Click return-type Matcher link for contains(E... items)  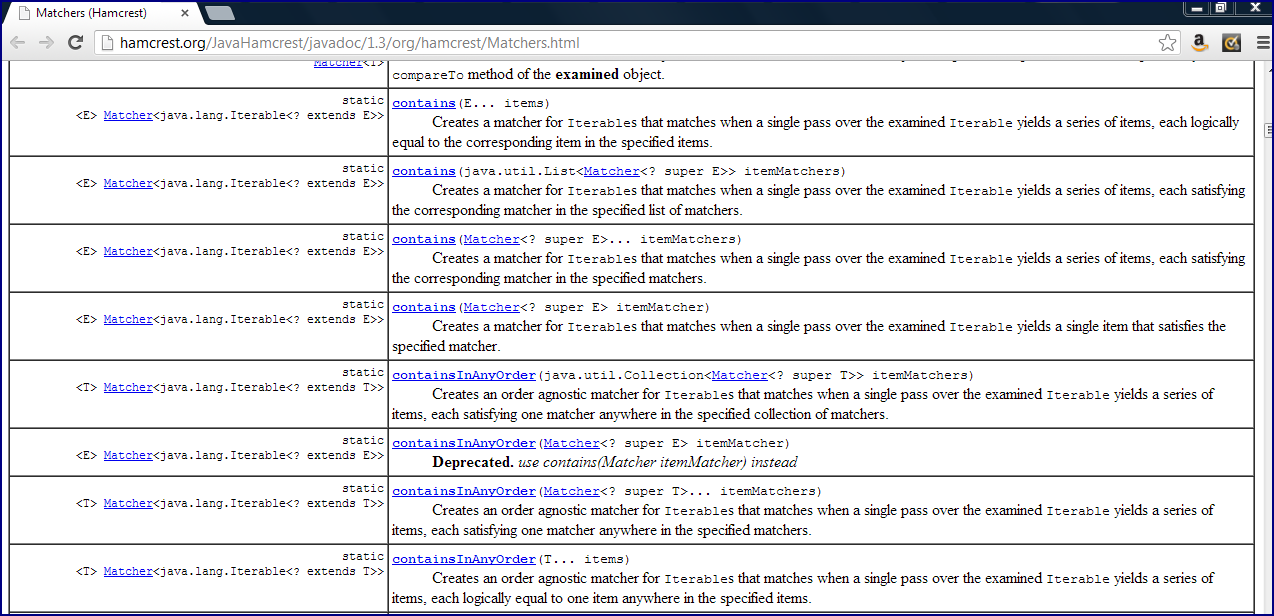click(128, 115)
